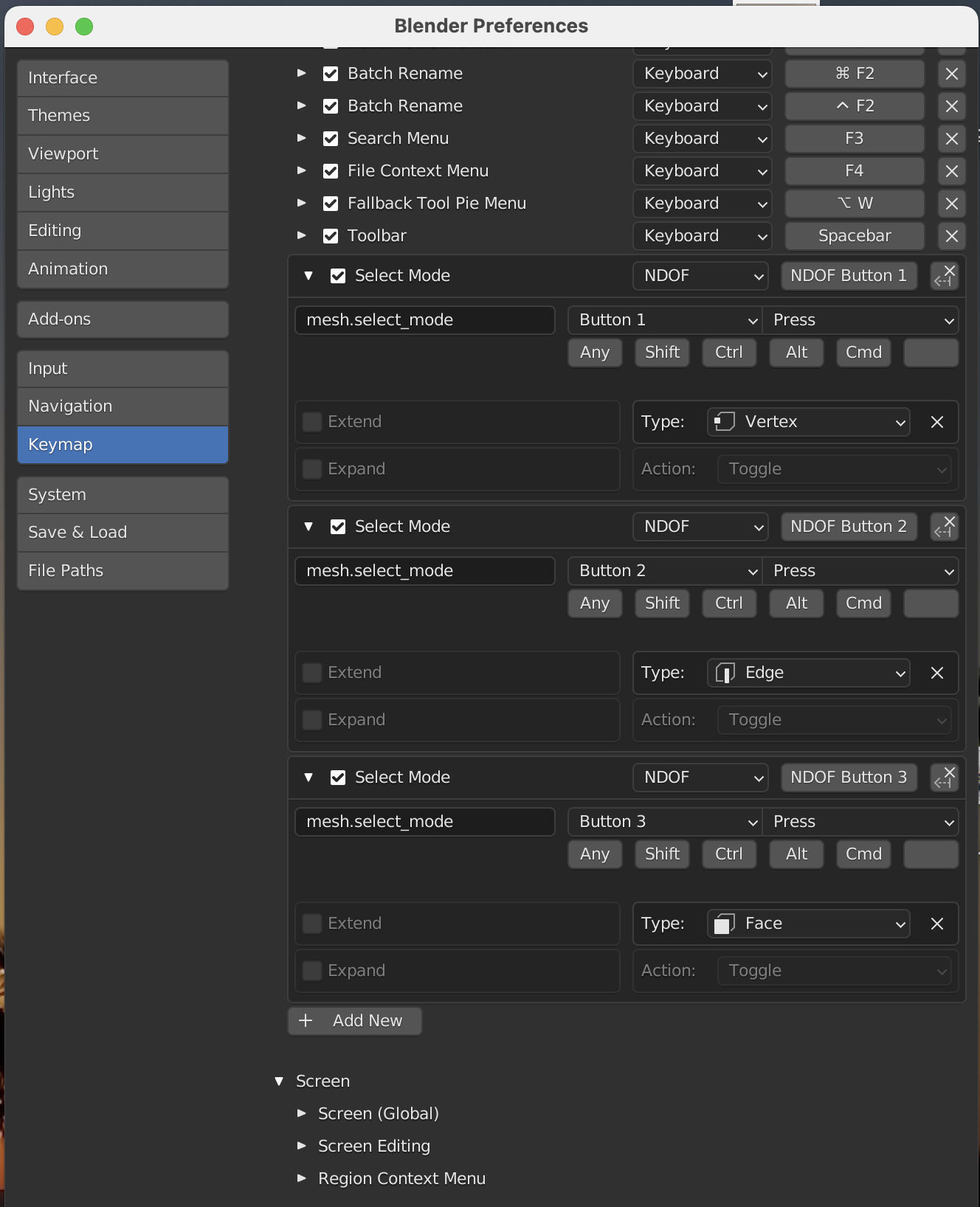Remove the Batch Rename ^ F2 keymap item

(x=952, y=106)
